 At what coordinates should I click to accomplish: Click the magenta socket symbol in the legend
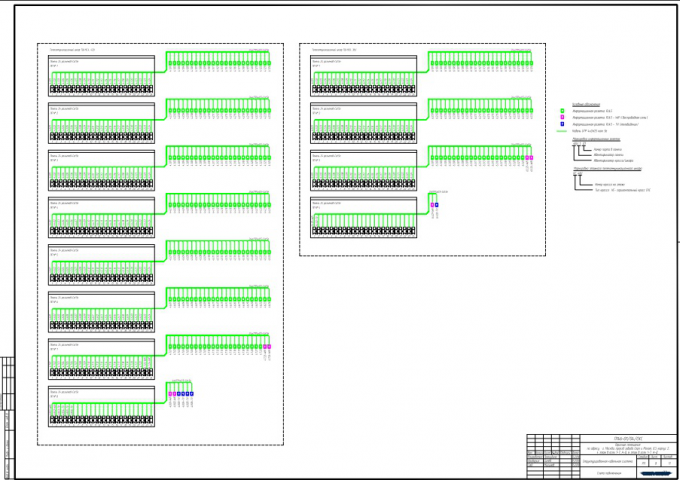[x=562, y=118]
